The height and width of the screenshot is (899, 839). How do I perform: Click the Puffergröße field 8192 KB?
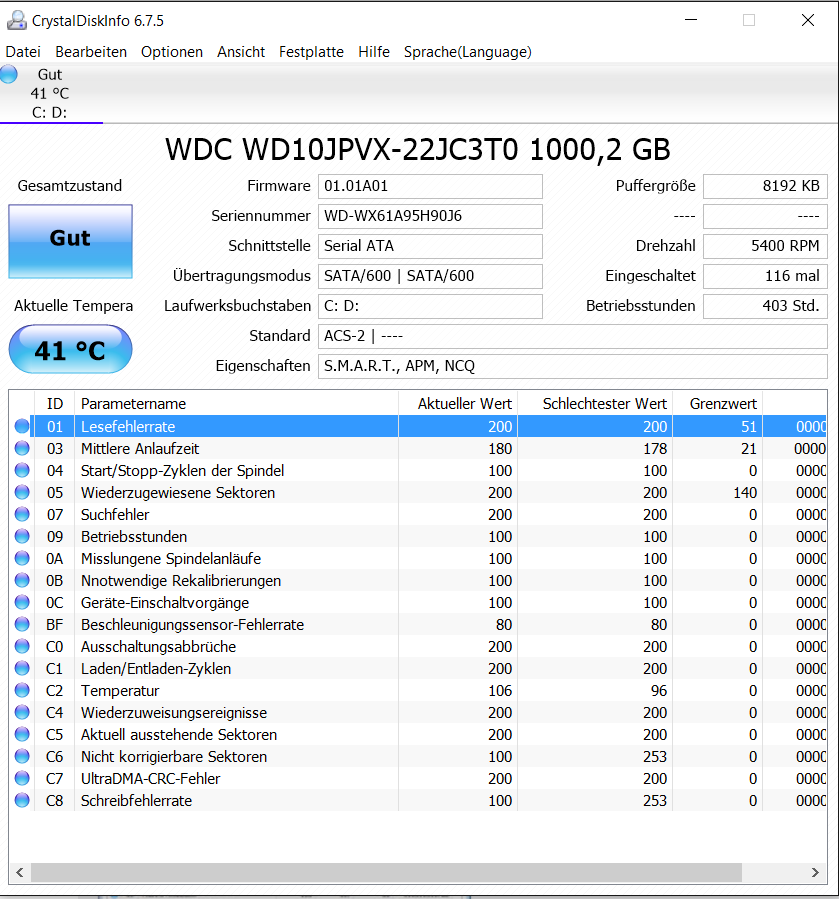point(766,186)
